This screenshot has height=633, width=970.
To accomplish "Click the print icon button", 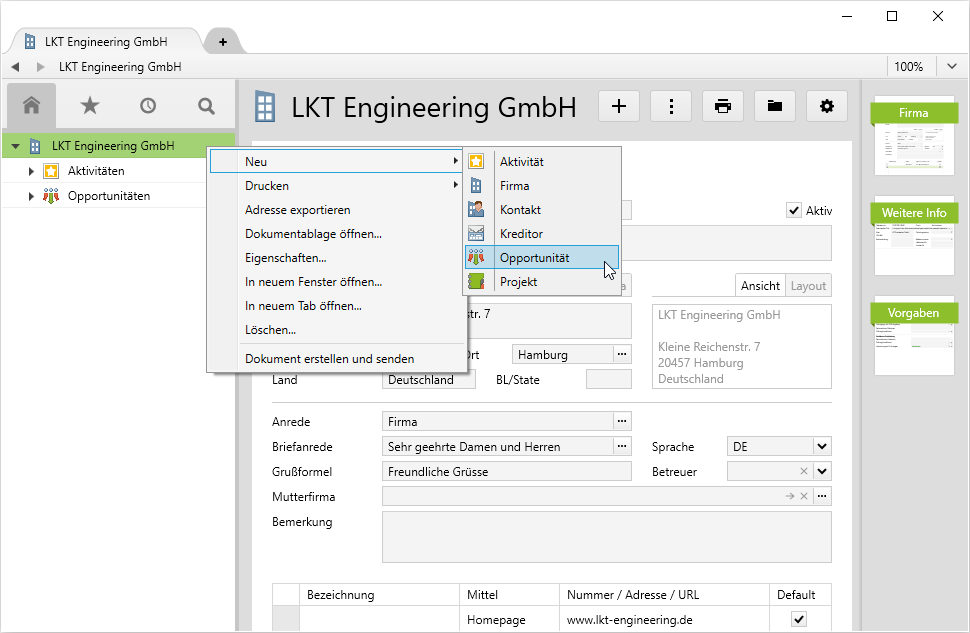I will point(723,106).
